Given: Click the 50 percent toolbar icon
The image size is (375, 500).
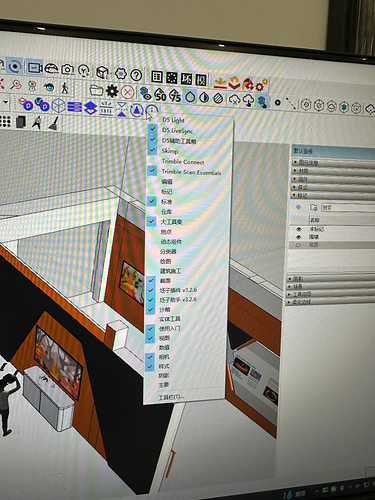Looking at the screenshot, I should coord(160,96).
